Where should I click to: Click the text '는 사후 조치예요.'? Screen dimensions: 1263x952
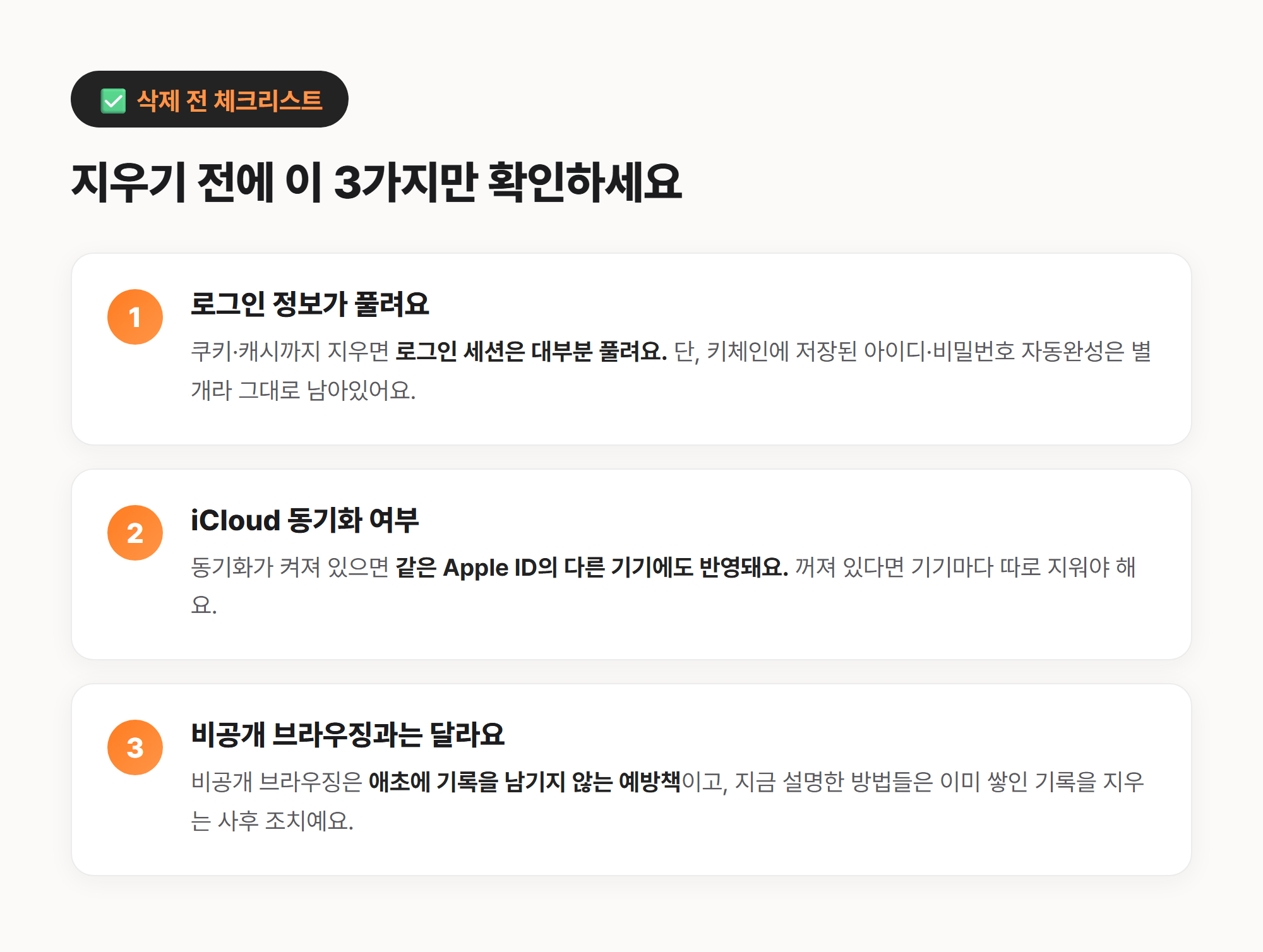click(x=272, y=821)
